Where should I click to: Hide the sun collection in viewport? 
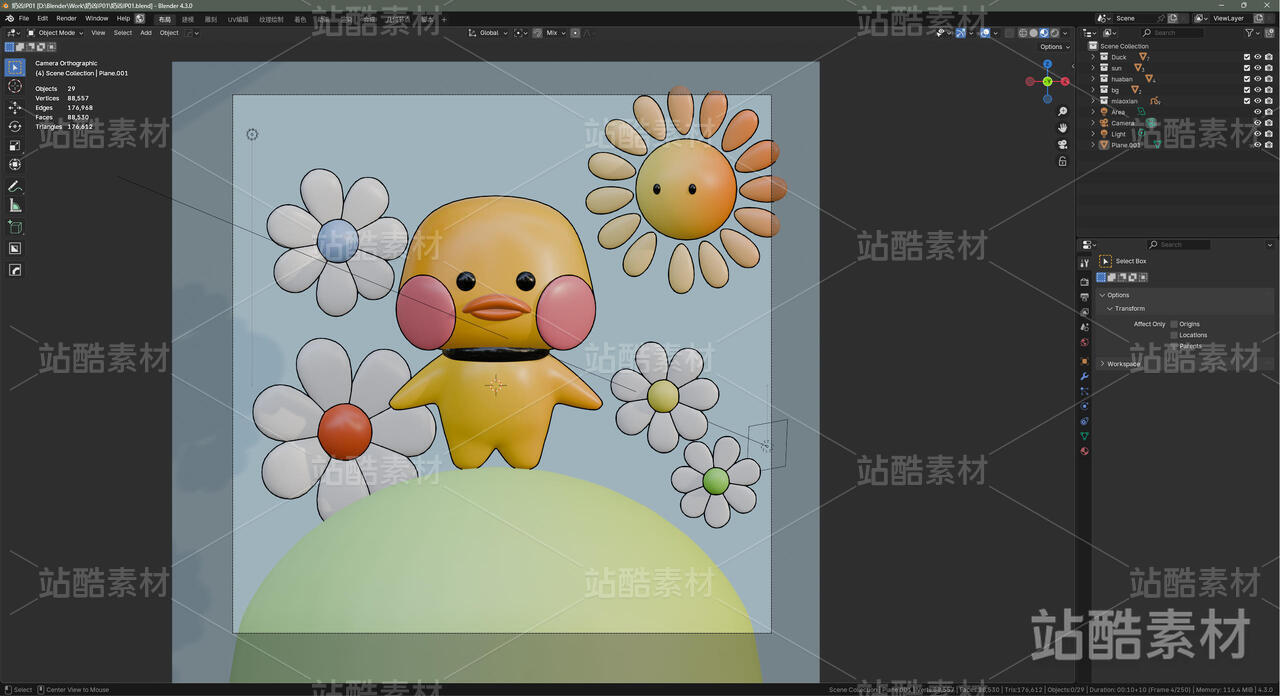click(1257, 68)
